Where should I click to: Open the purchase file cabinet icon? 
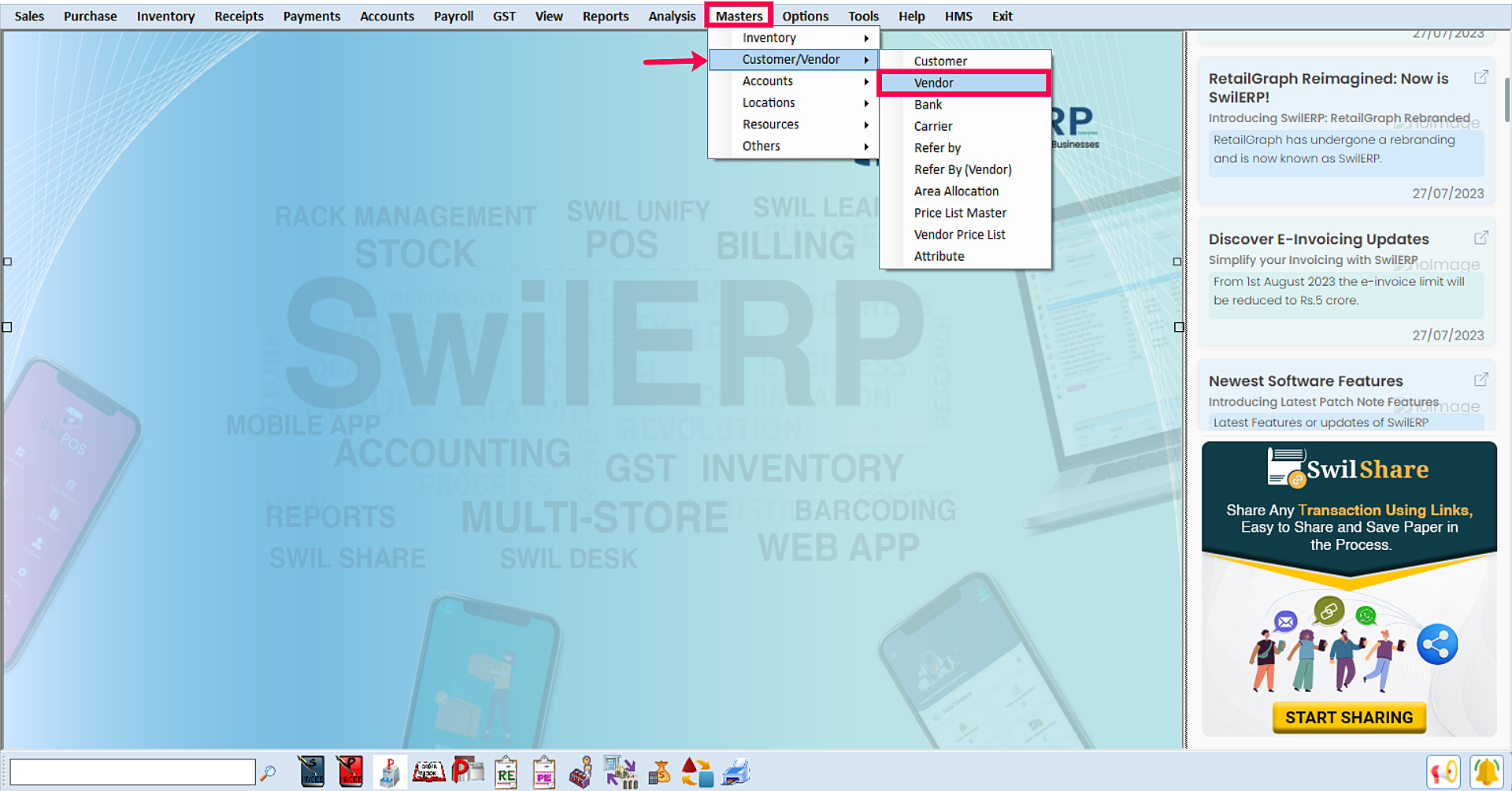[x=390, y=772]
